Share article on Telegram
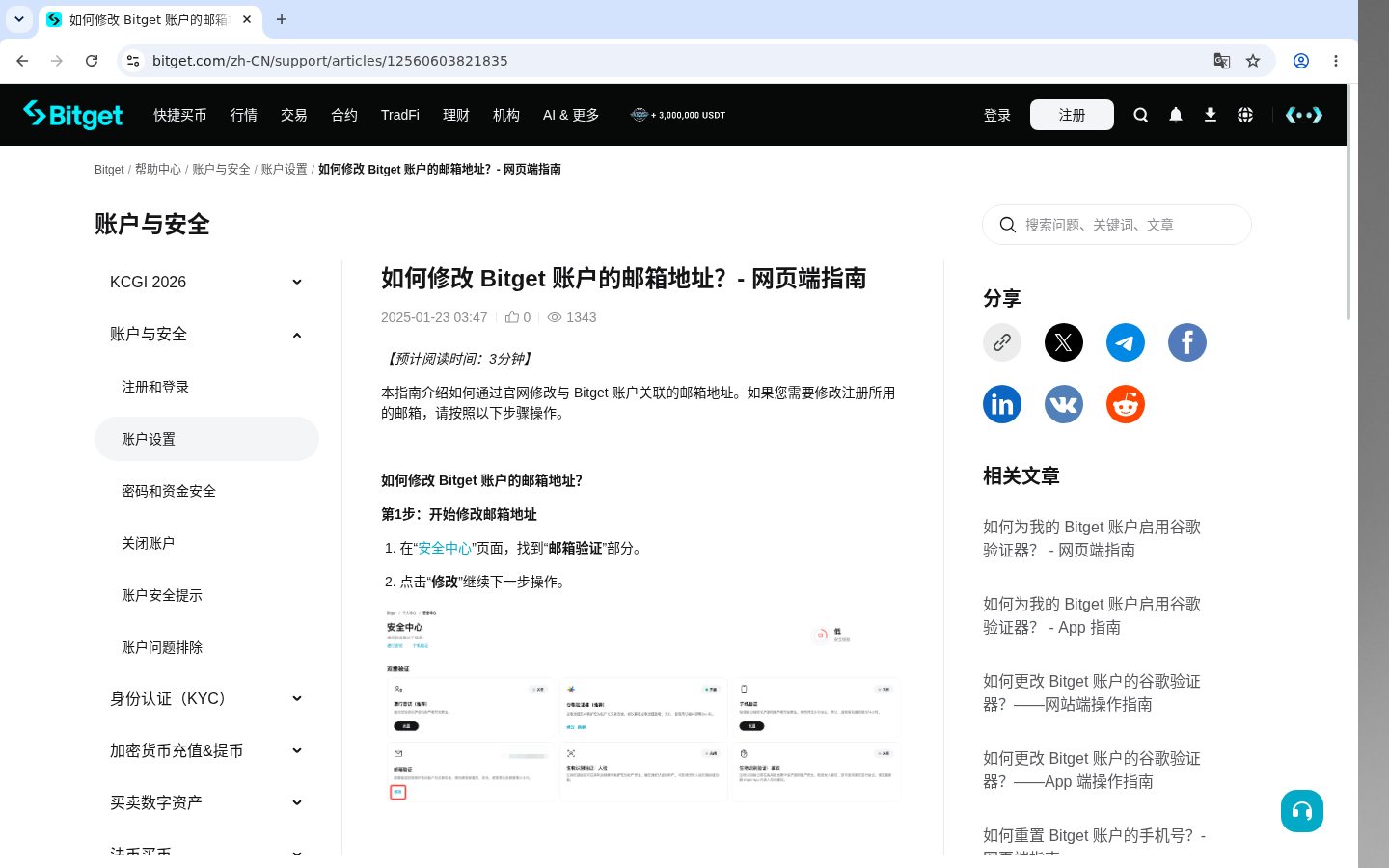The image size is (1389, 868). coord(1126,342)
